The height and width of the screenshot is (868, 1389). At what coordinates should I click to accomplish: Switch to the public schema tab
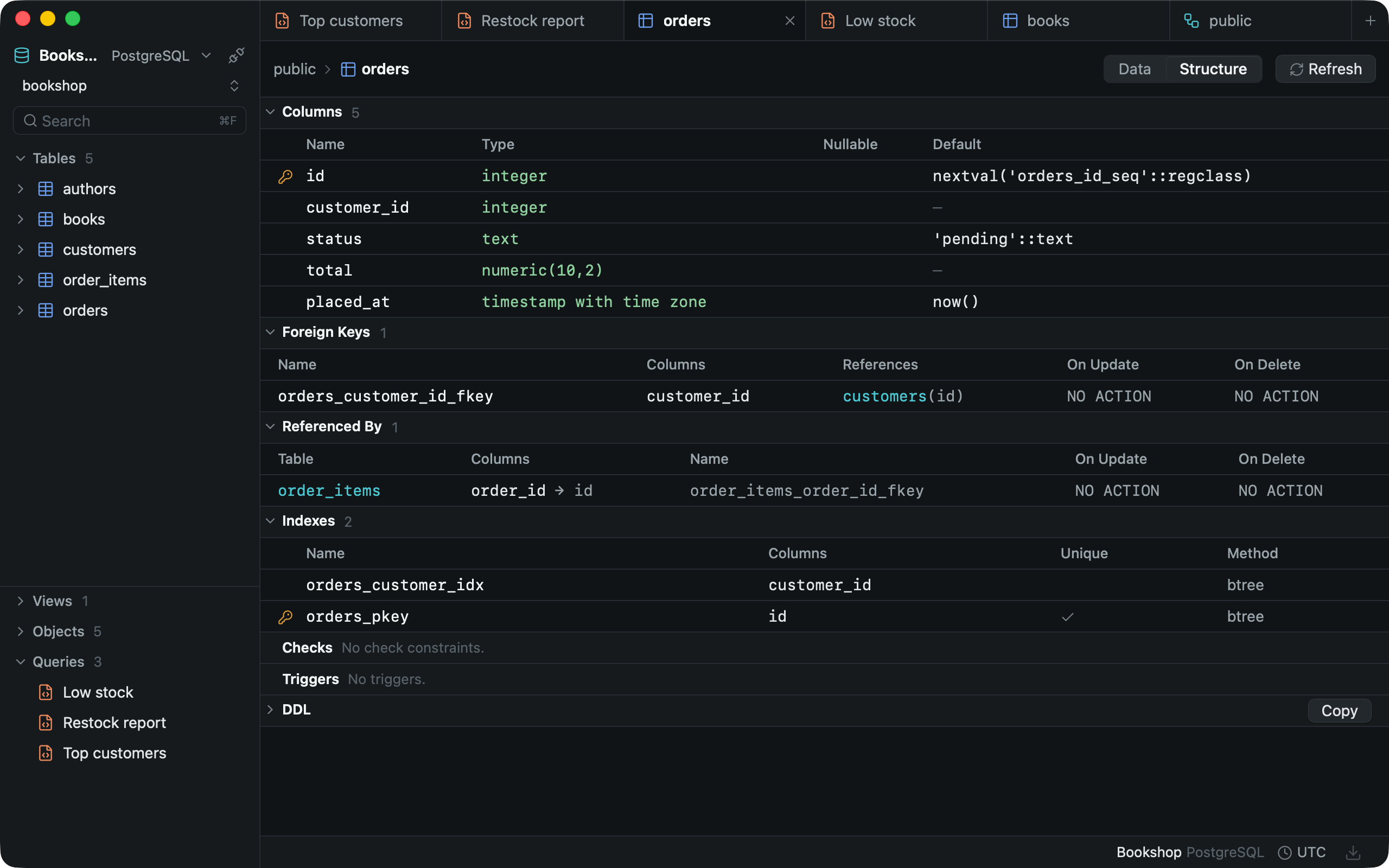point(1260,21)
